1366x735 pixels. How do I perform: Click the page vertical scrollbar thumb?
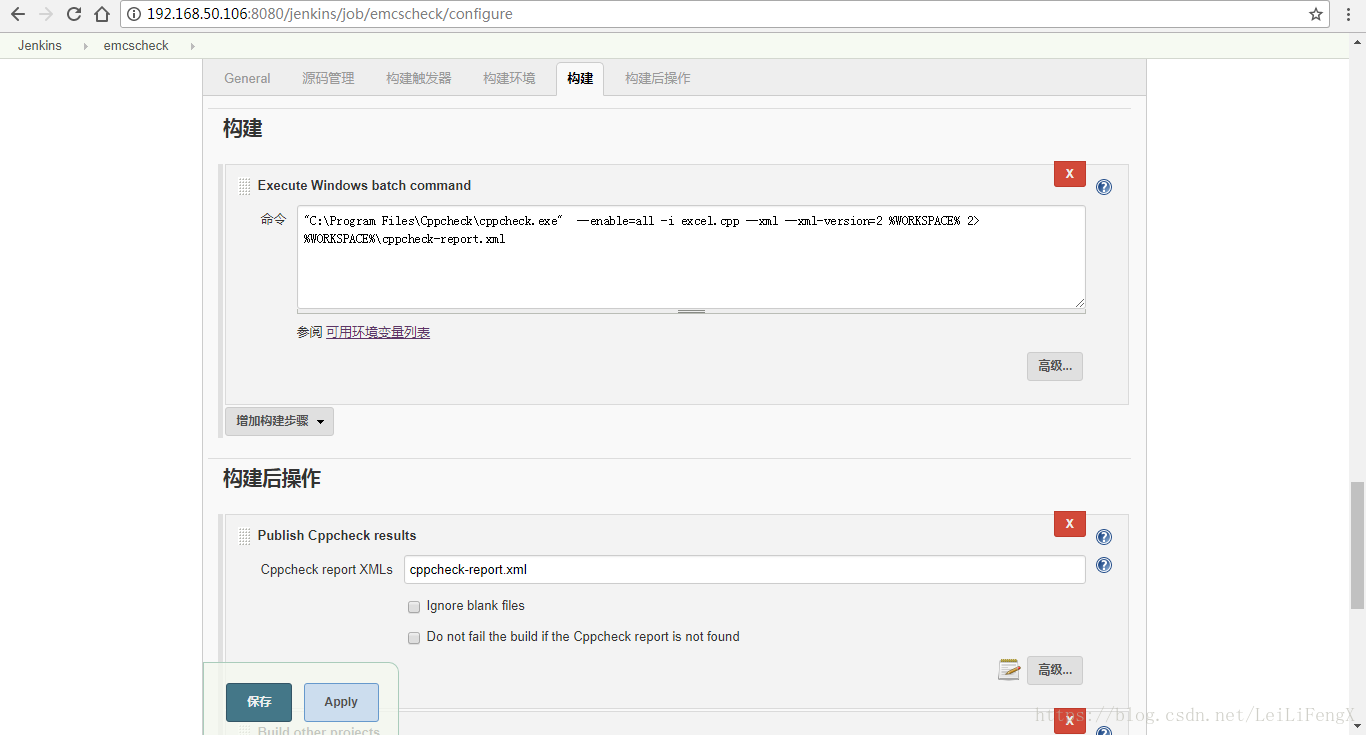click(x=1357, y=545)
